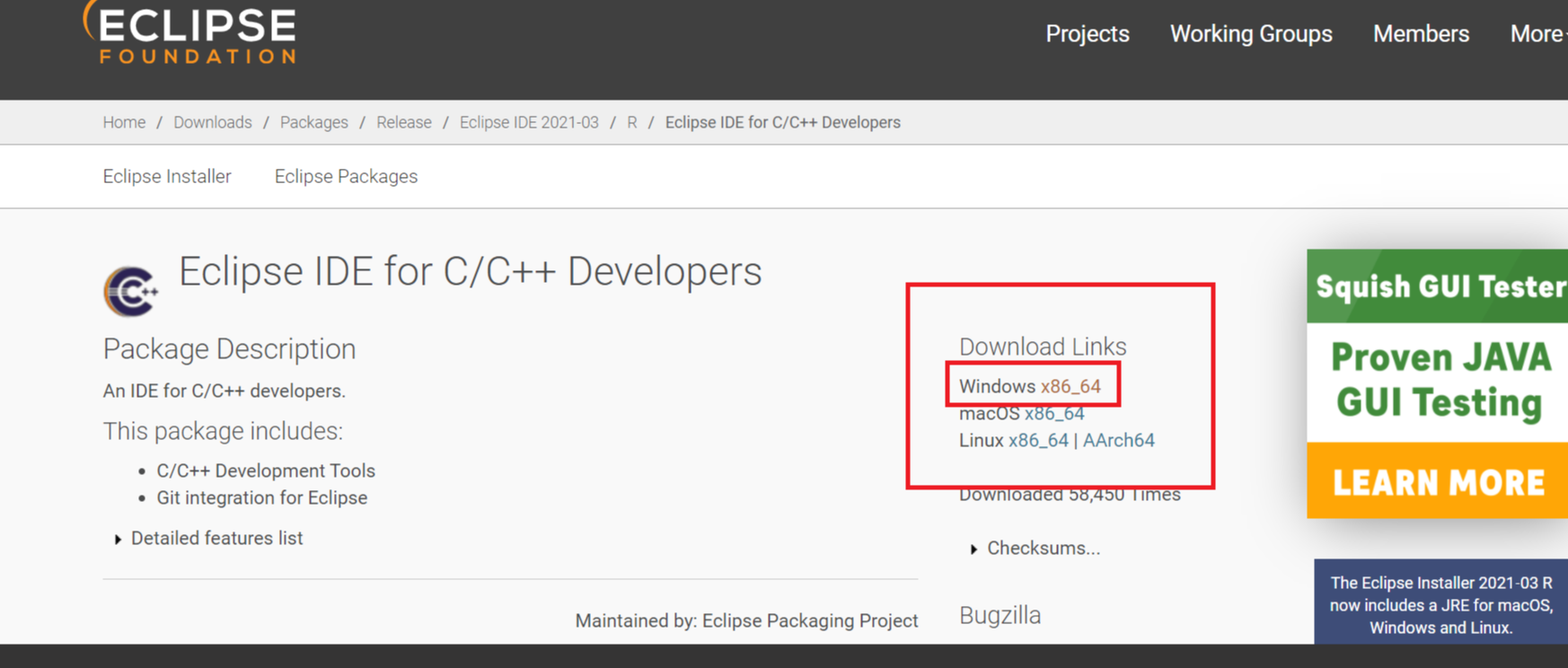Viewport: 1568px width, 668px height.
Task: Download Windows x86_64 package
Action: (1070, 386)
